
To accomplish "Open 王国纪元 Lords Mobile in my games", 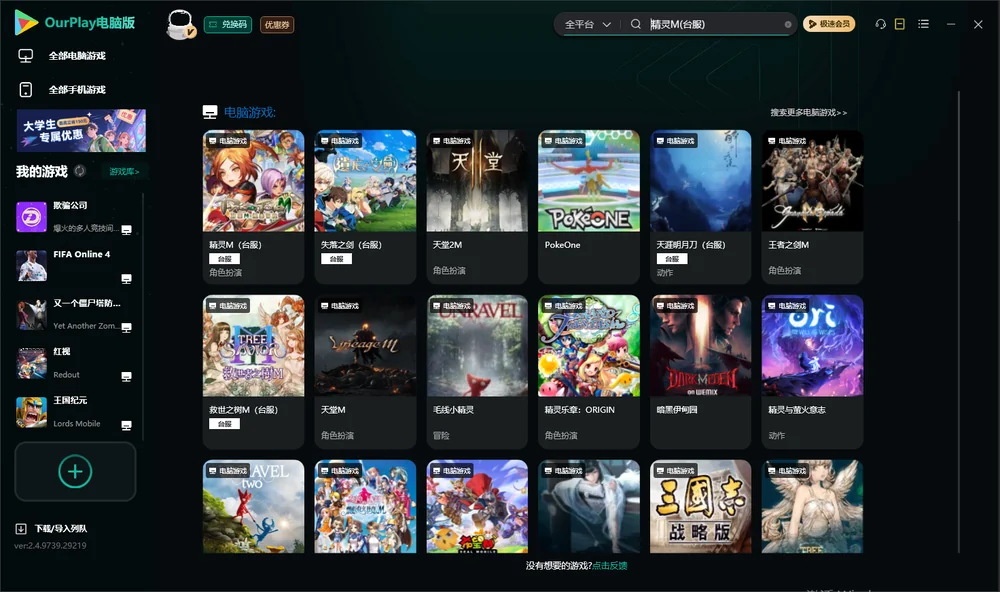I will click(x=75, y=412).
